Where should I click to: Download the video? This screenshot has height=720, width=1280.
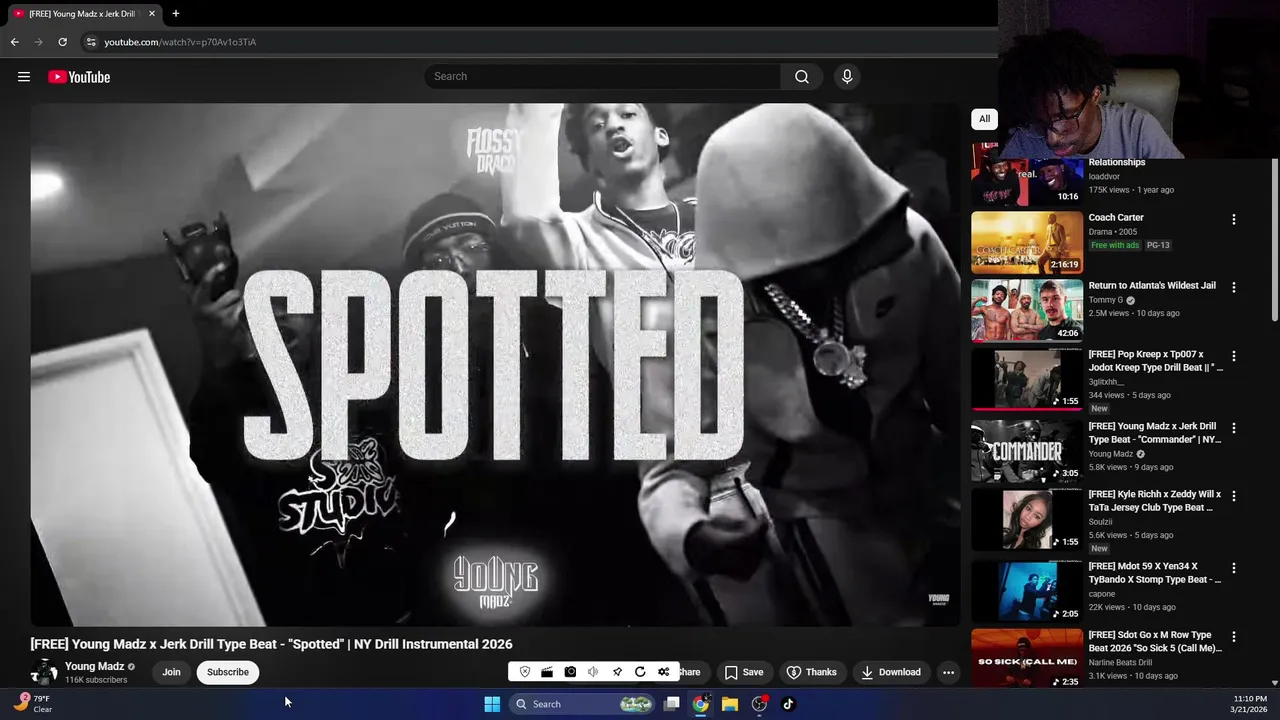[x=891, y=672]
